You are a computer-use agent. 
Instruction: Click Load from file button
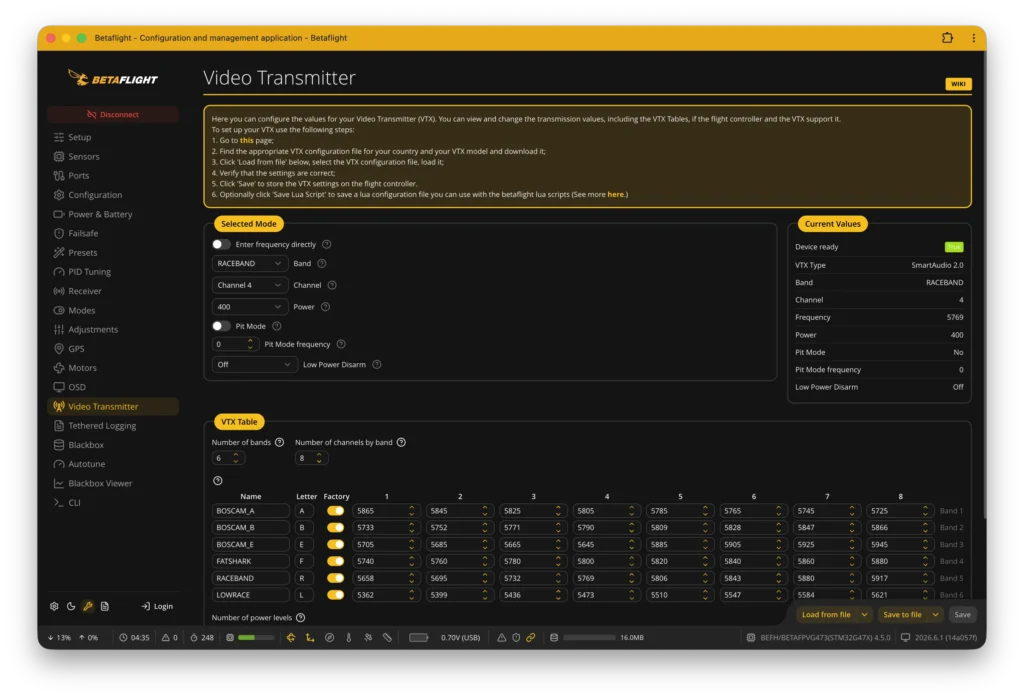point(826,615)
